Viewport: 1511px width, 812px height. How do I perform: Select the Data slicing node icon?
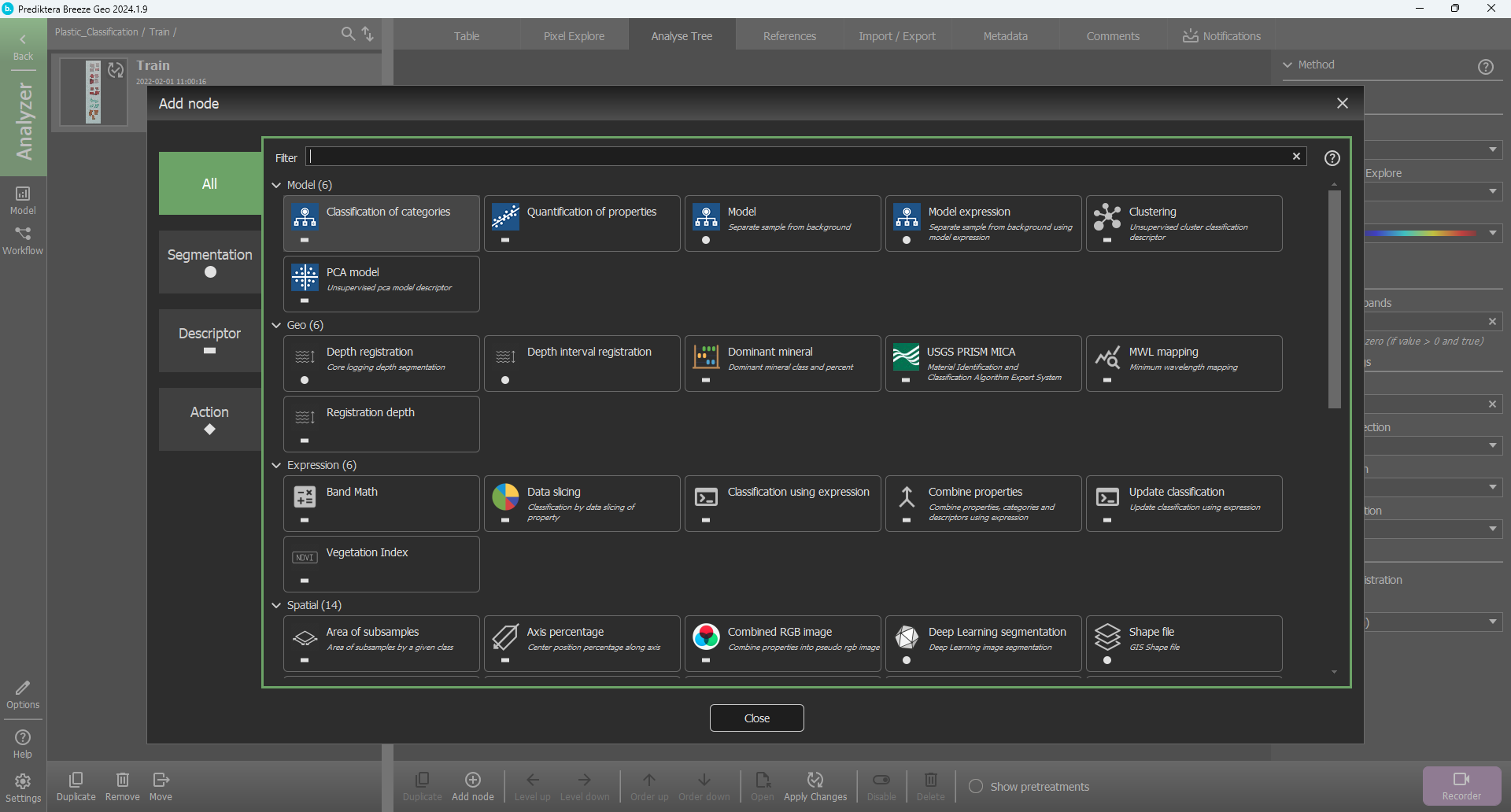505,497
